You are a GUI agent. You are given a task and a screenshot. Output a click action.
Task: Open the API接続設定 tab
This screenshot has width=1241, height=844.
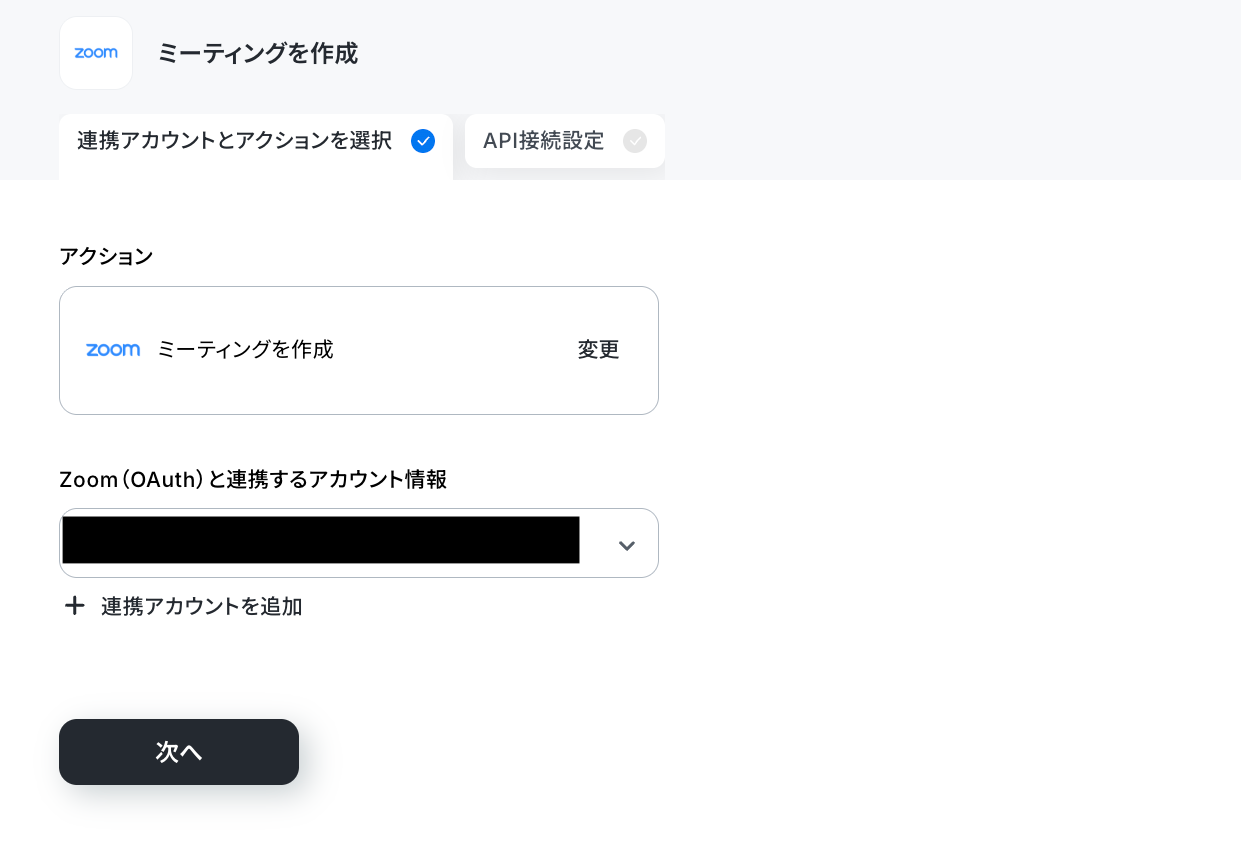[x=565, y=141]
